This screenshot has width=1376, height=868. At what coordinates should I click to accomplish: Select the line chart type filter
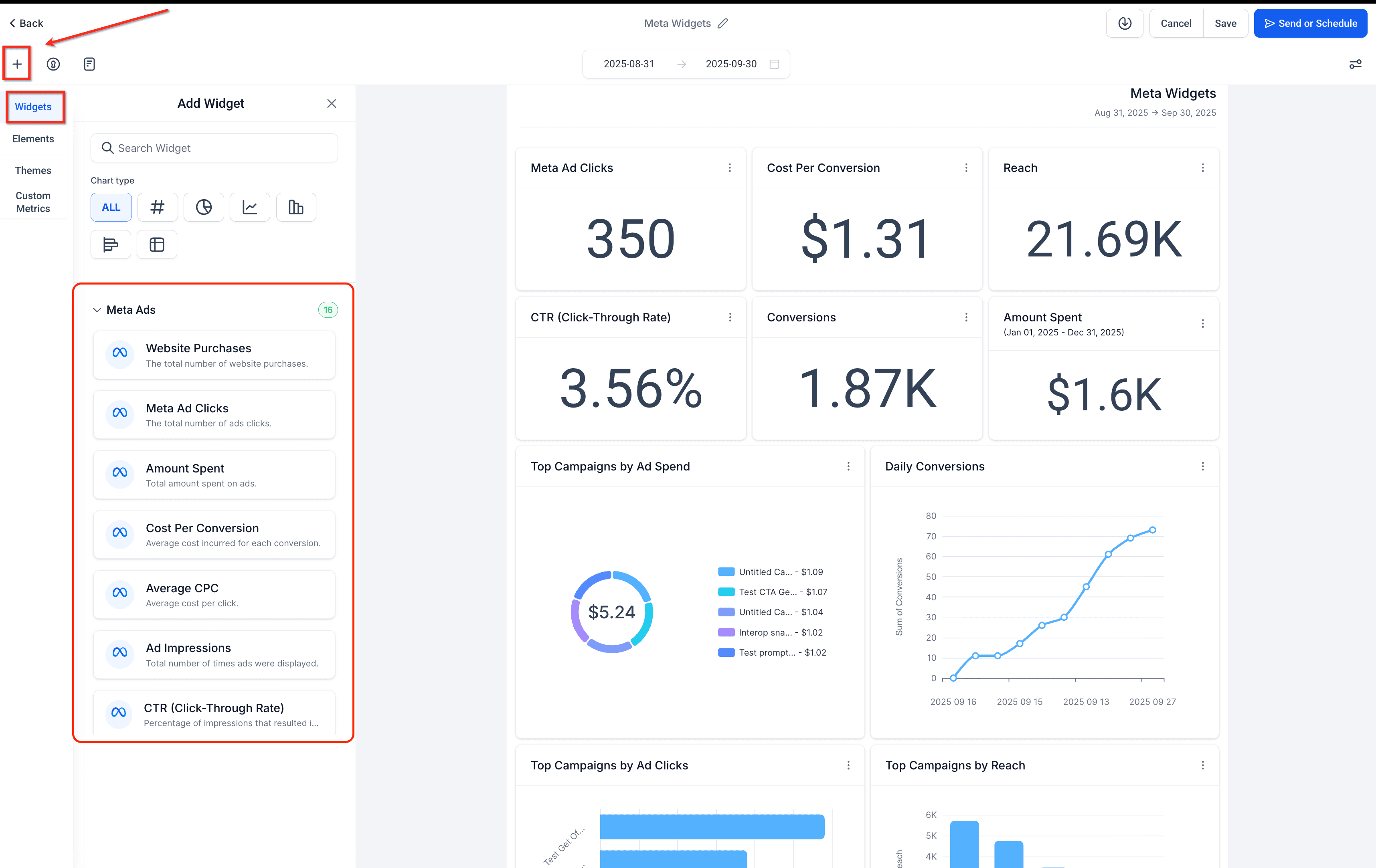(250, 207)
